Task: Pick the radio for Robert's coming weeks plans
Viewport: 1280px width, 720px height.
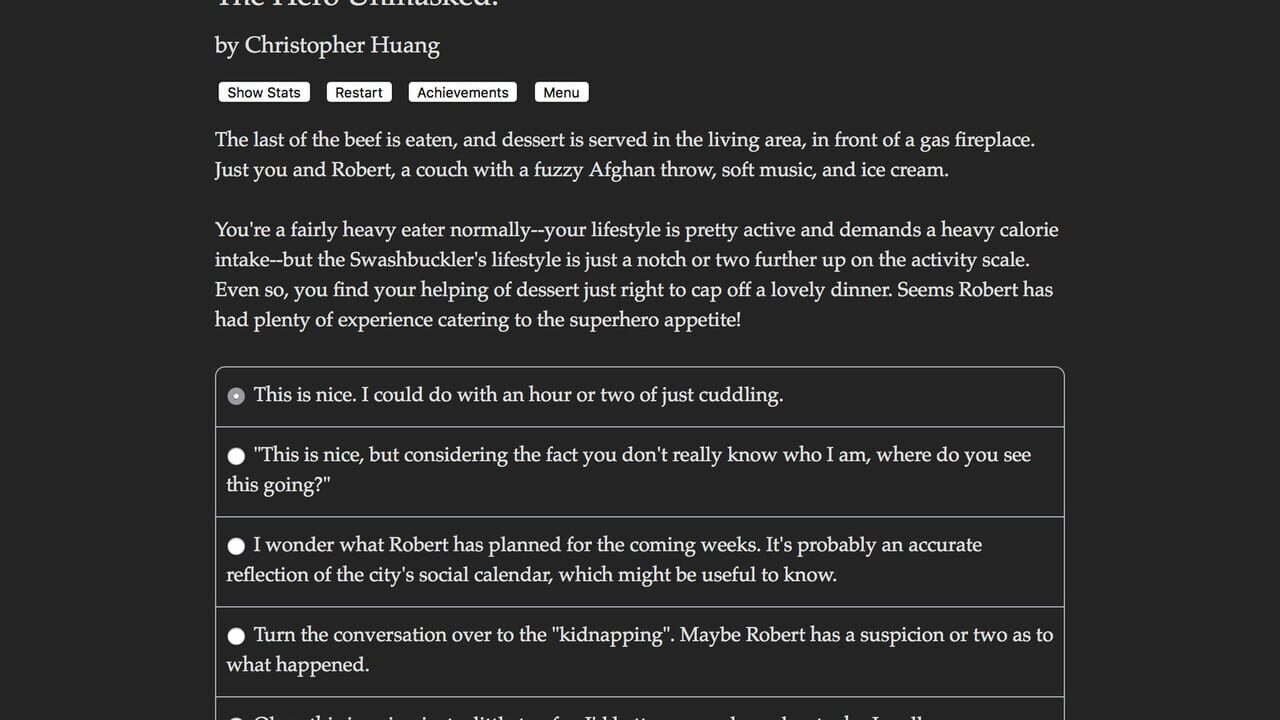Action: pos(236,546)
